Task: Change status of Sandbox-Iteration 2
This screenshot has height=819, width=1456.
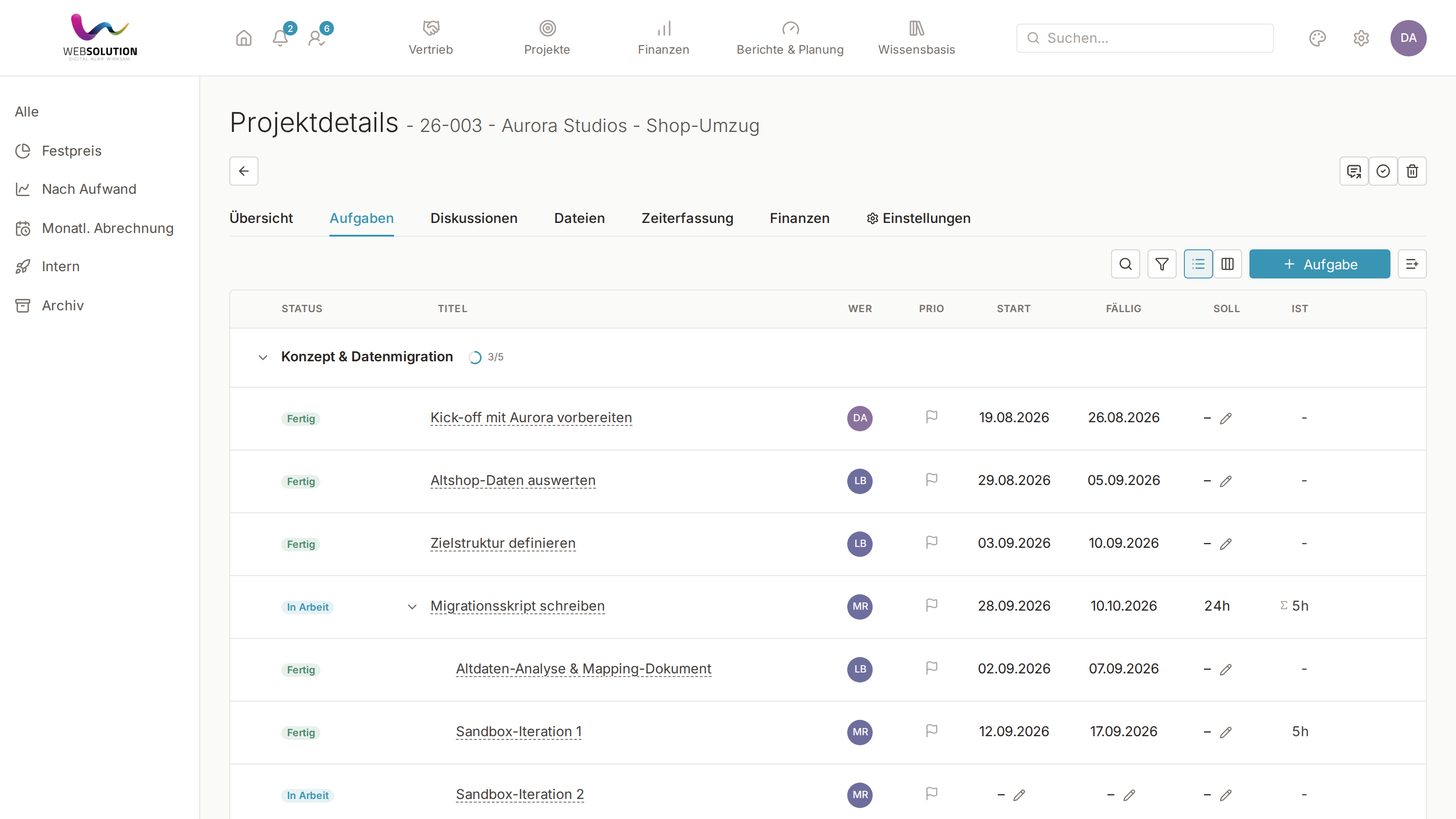Action: point(308,795)
